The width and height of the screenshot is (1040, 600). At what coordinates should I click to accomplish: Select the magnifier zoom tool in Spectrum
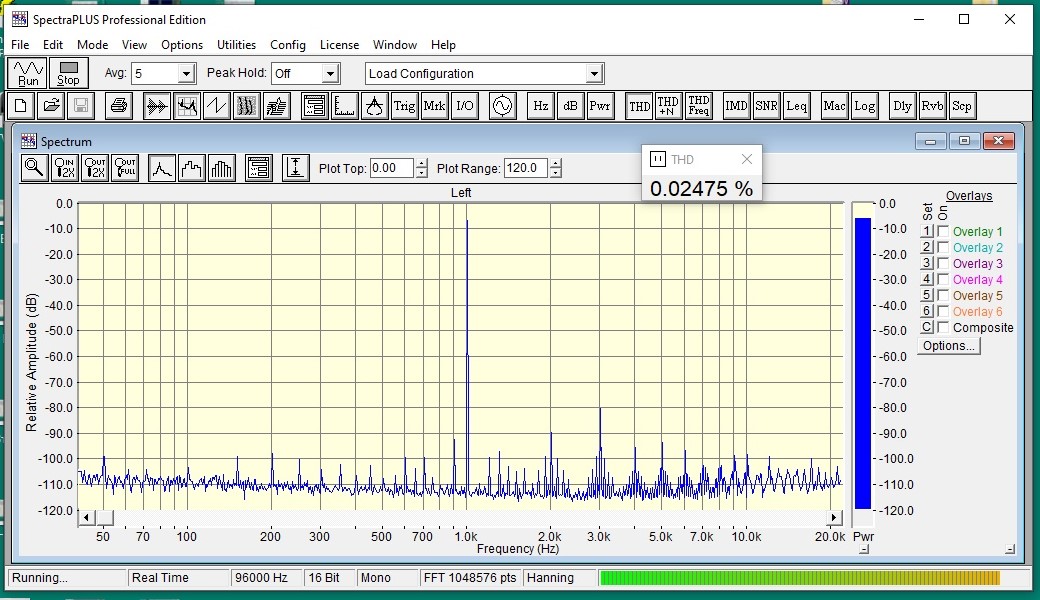click(34, 168)
